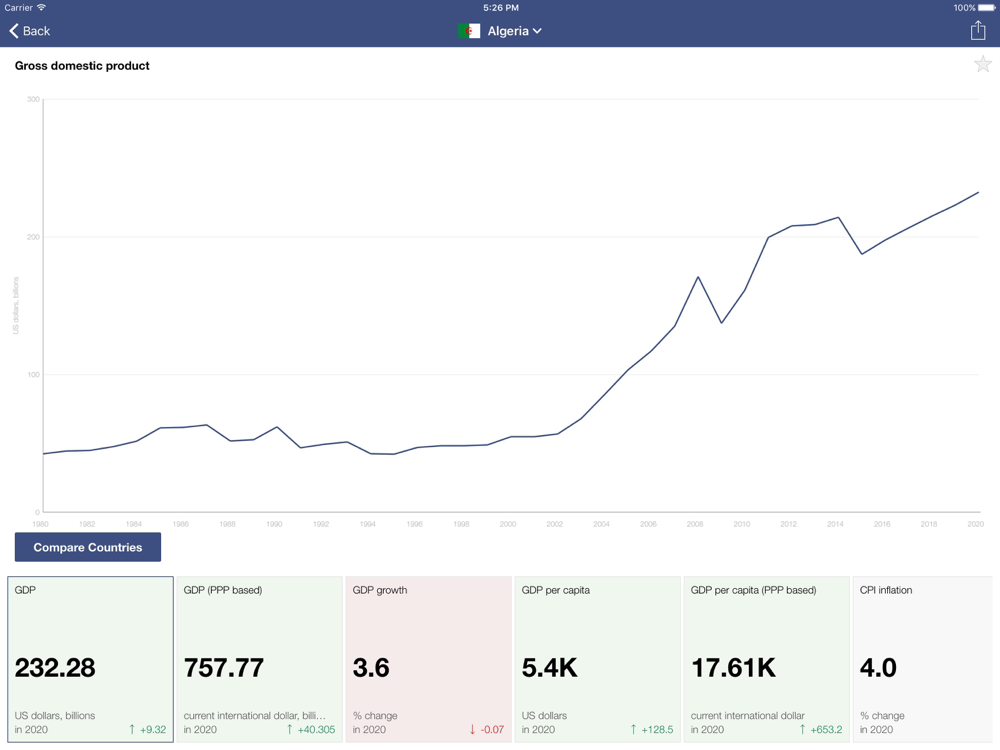Go back using the Back button

30,31
